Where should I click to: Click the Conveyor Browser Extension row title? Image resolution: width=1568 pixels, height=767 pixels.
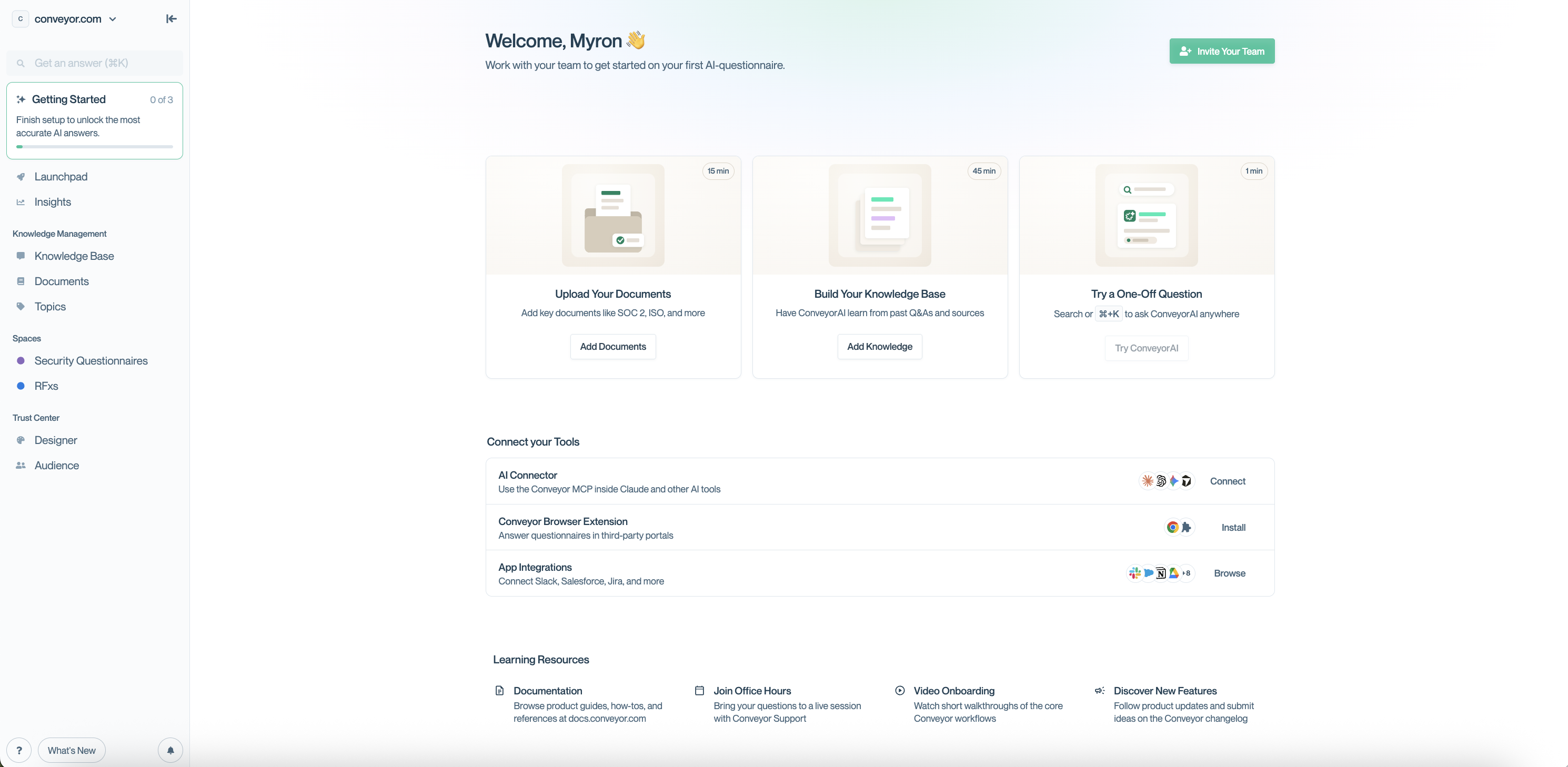pyautogui.click(x=563, y=521)
